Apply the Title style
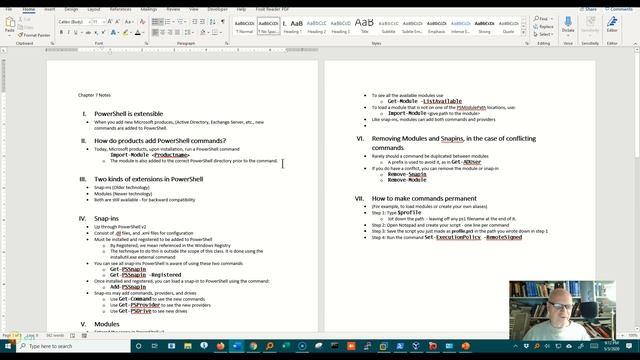 pos(364,27)
